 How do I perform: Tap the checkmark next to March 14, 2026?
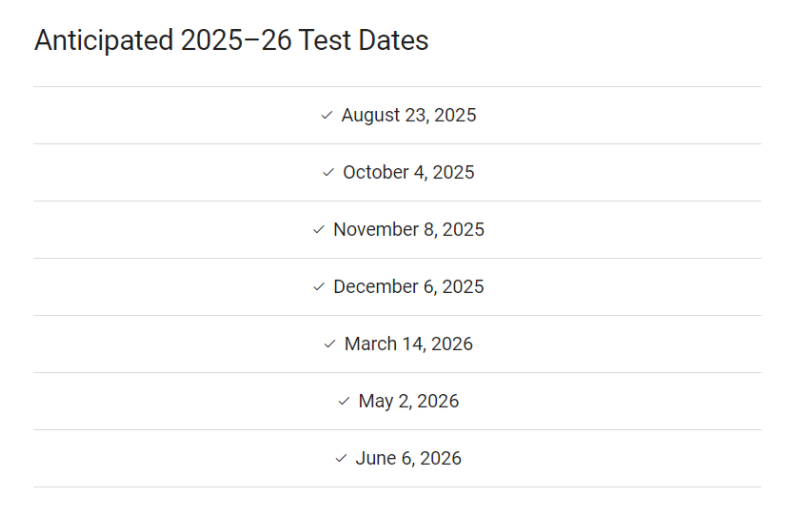coord(330,344)
